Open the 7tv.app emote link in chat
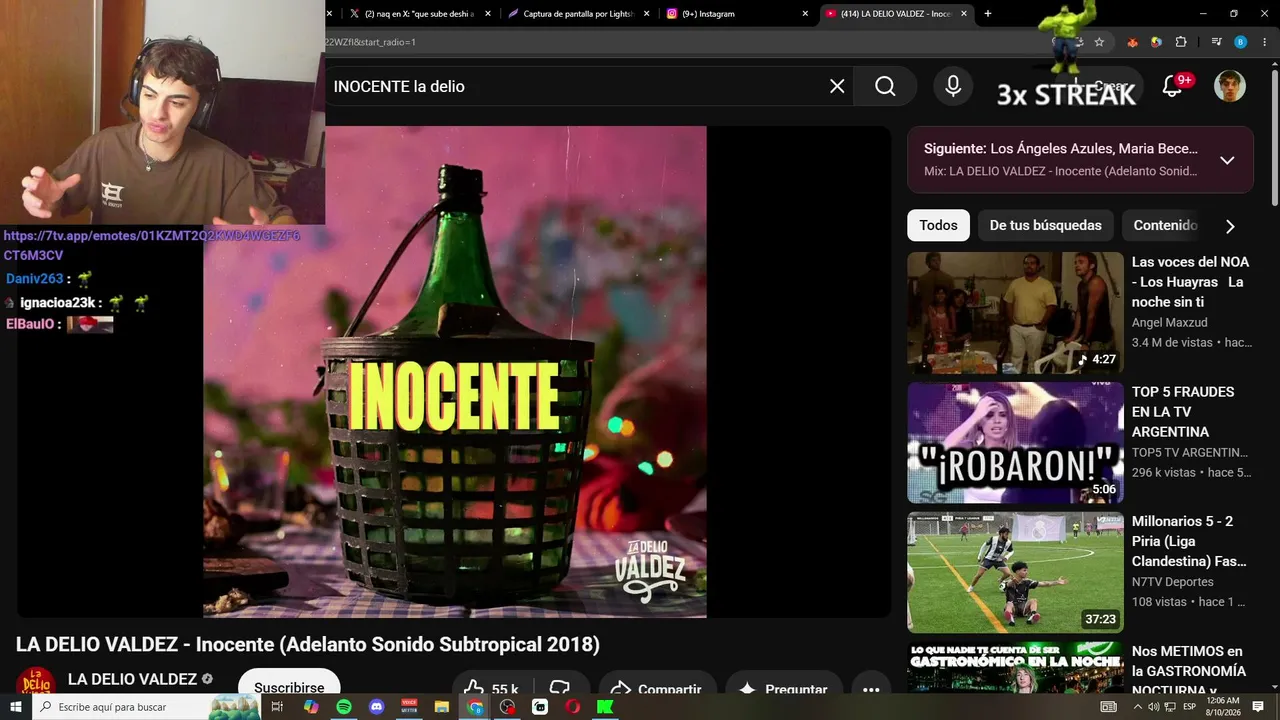The height and width of the screenshot is (720, 1280). coord(152,245)
